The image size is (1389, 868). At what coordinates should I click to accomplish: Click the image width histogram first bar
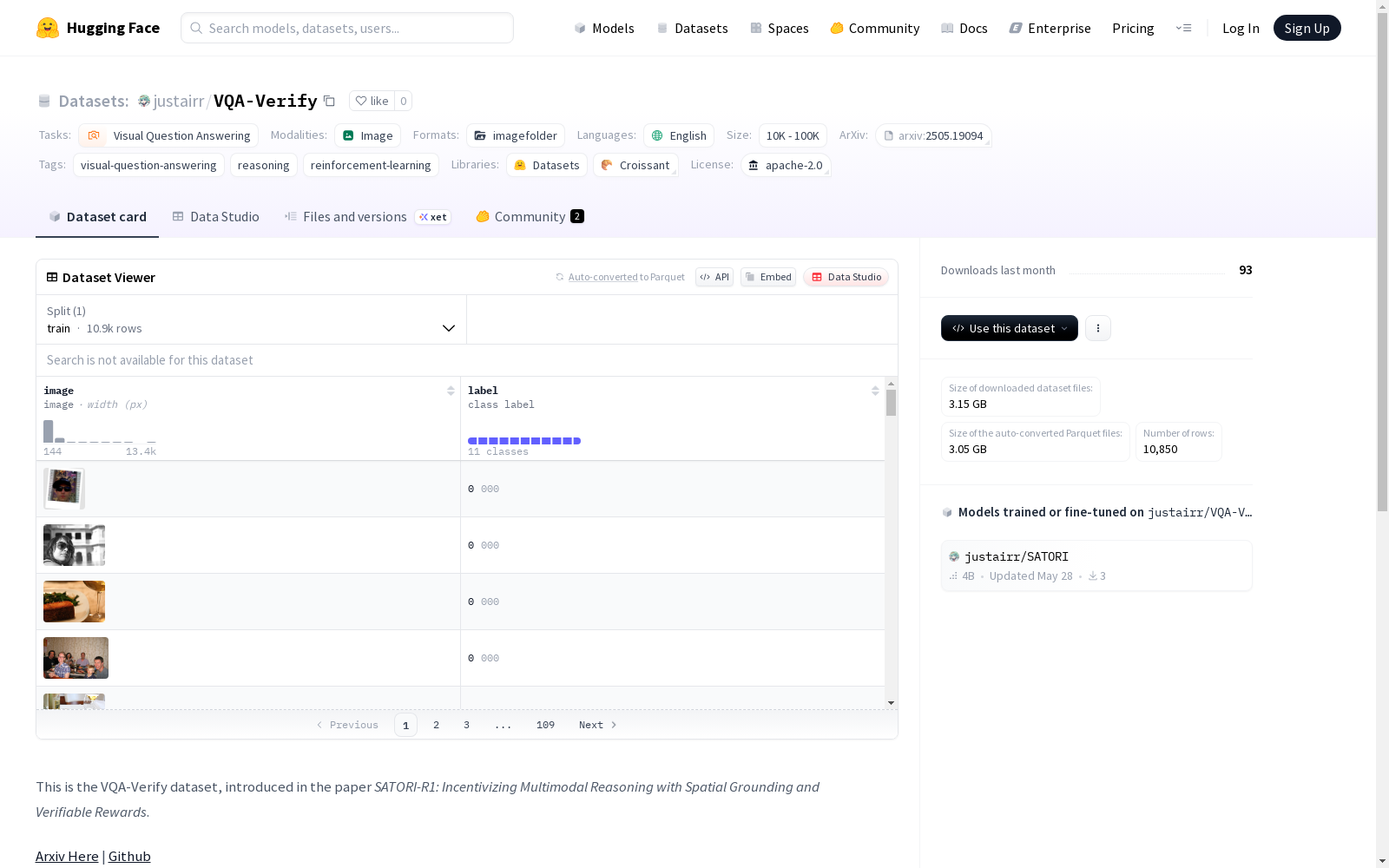point(49,431)
